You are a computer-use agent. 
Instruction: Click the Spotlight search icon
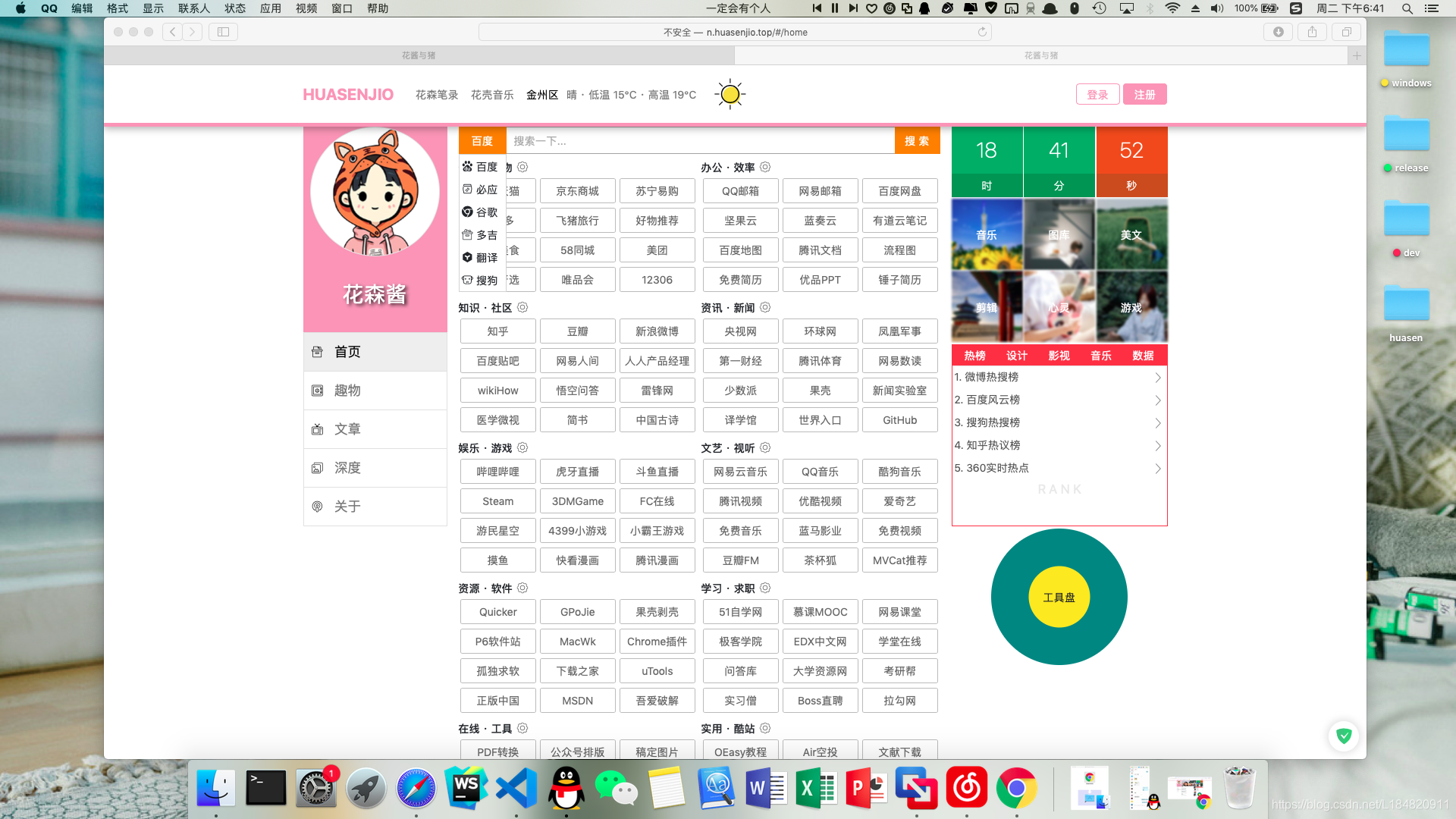click(x=1407, y=8)
